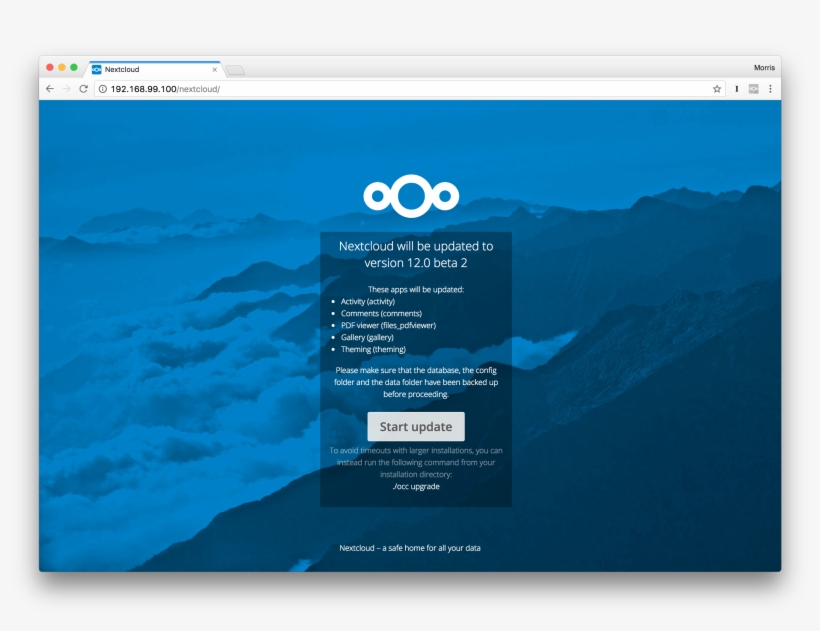
Task: Select the ./occ upgrade command text
Action: tap(419, 486)
